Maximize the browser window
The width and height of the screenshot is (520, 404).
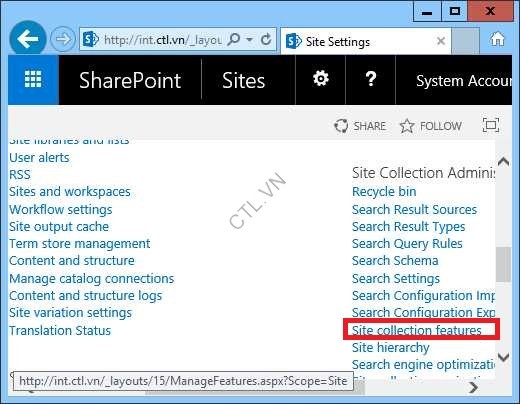pos(454,12)
